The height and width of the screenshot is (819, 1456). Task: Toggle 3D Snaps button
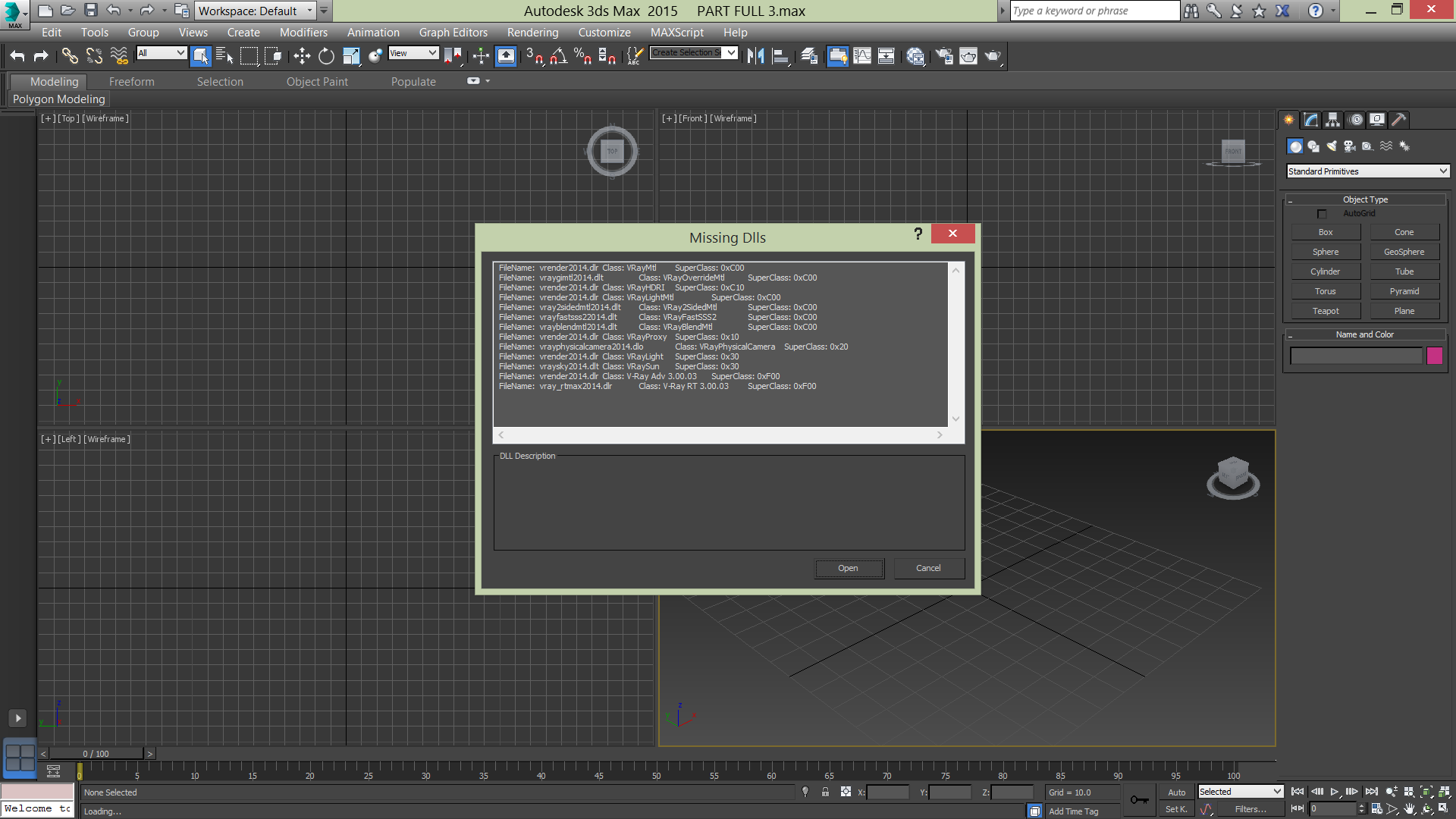pyautogui.click(x=535, y=55)
